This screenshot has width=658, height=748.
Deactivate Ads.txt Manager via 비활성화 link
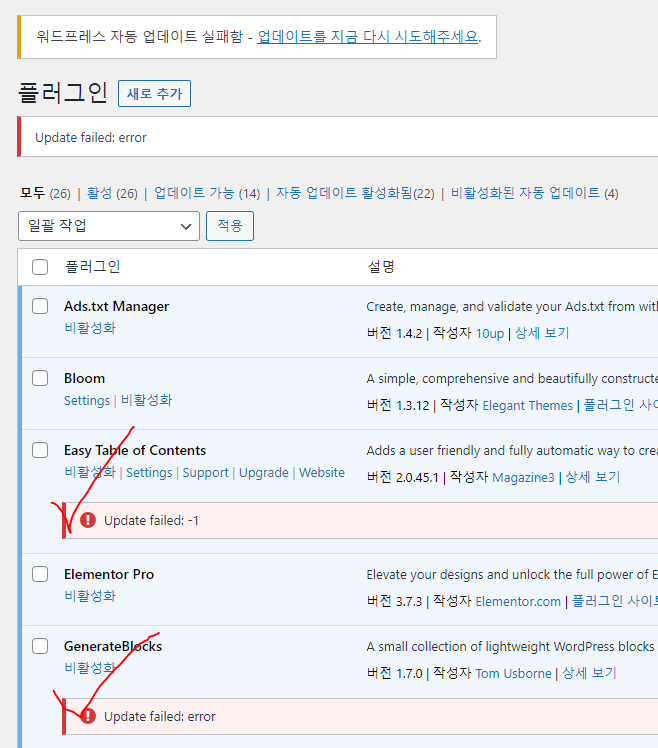point(90,328)
